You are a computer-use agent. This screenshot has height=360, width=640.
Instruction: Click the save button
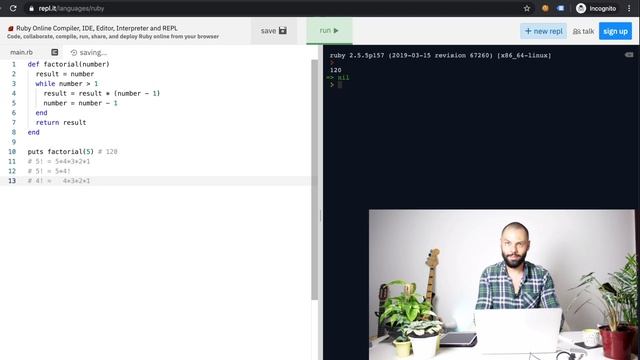273,31
